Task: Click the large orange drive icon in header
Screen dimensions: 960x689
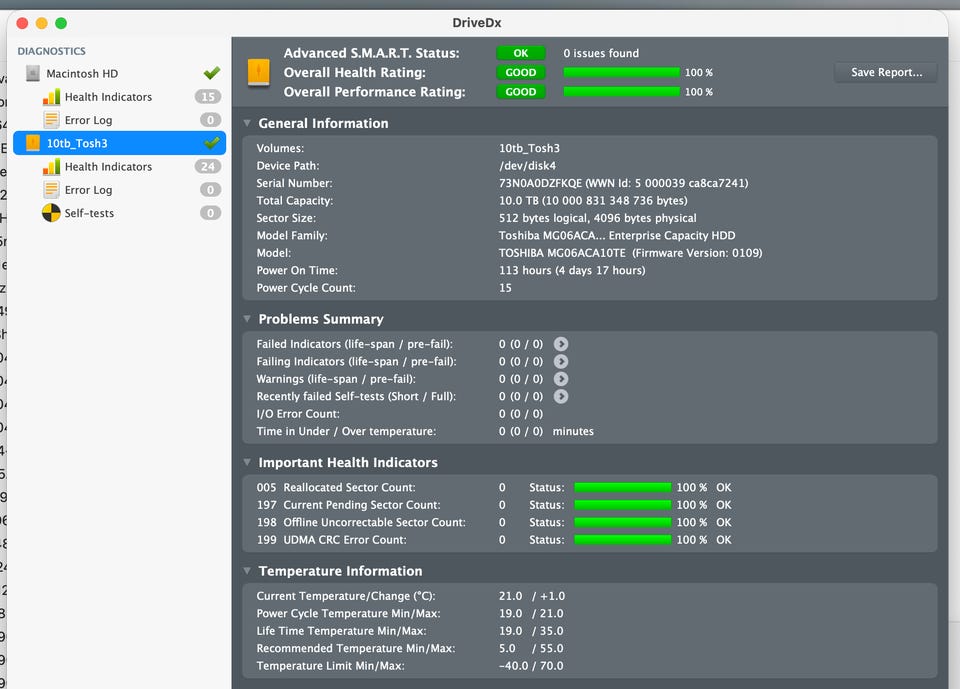Action: click(258, 72)
